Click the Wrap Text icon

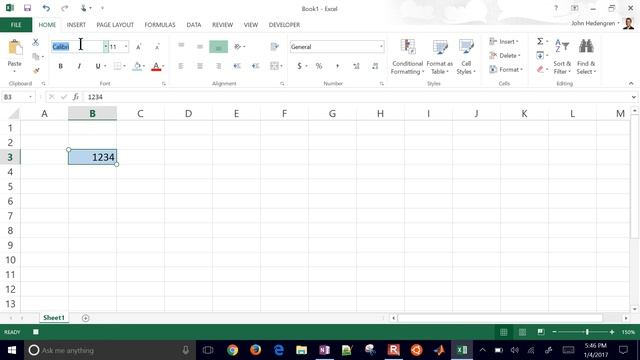pyautogui.click(x=275, y=47)
